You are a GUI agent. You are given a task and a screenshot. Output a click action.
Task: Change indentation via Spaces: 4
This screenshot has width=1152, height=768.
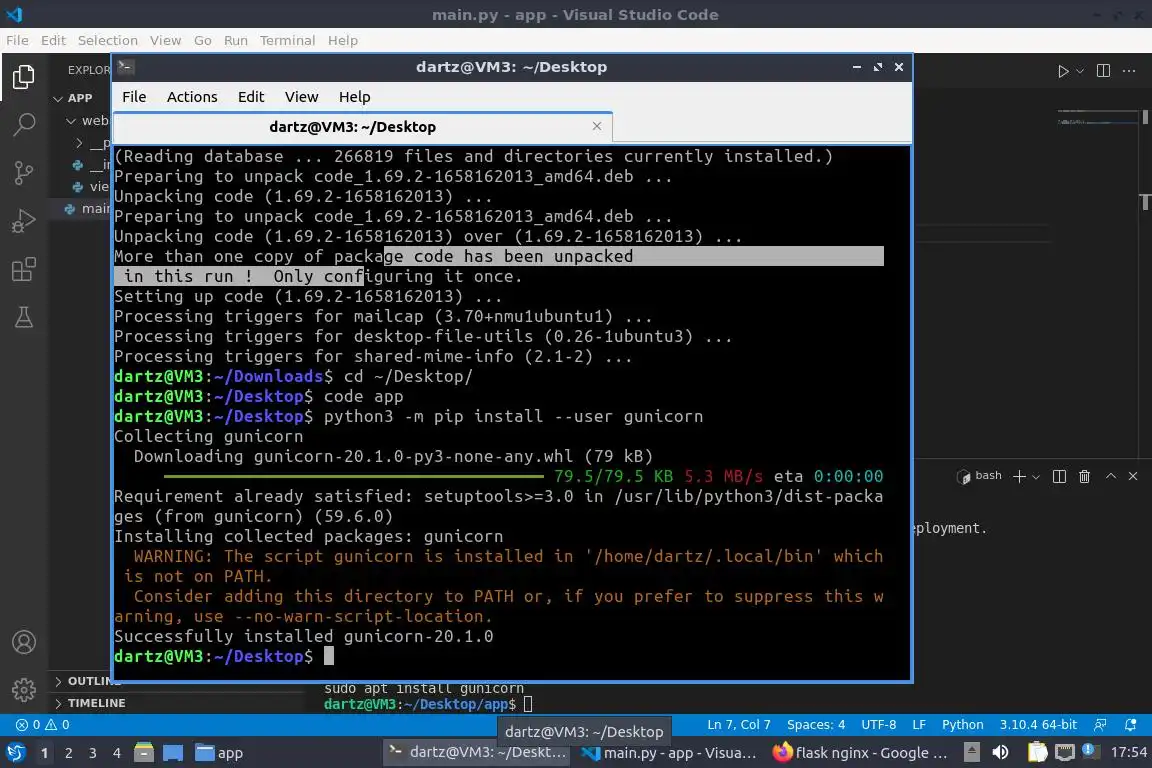coord(816,725)
